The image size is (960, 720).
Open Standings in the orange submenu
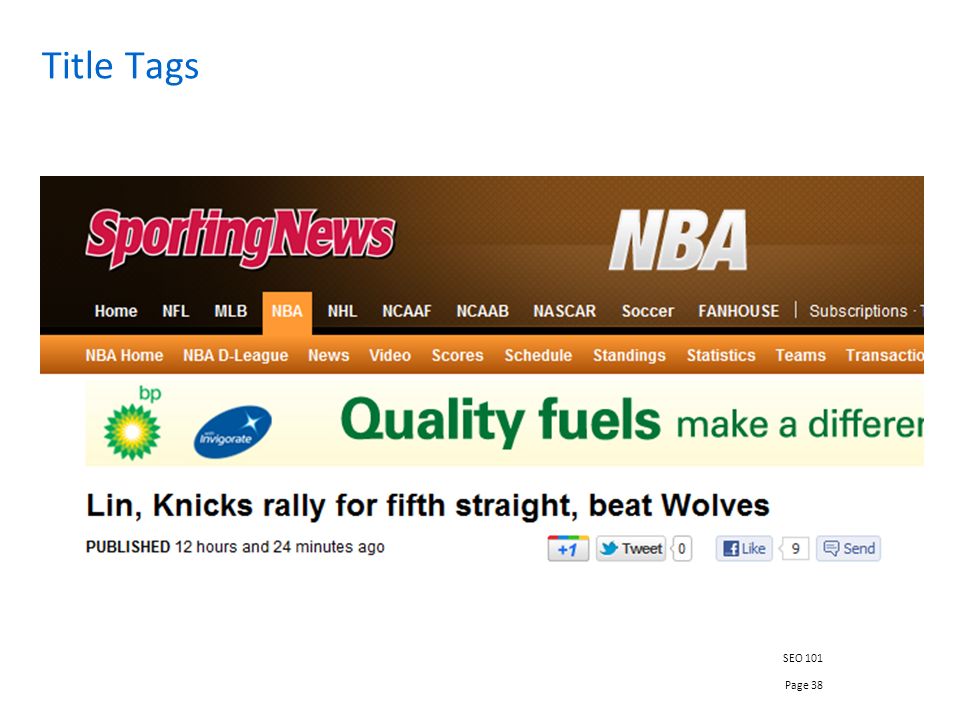point(629,355)
